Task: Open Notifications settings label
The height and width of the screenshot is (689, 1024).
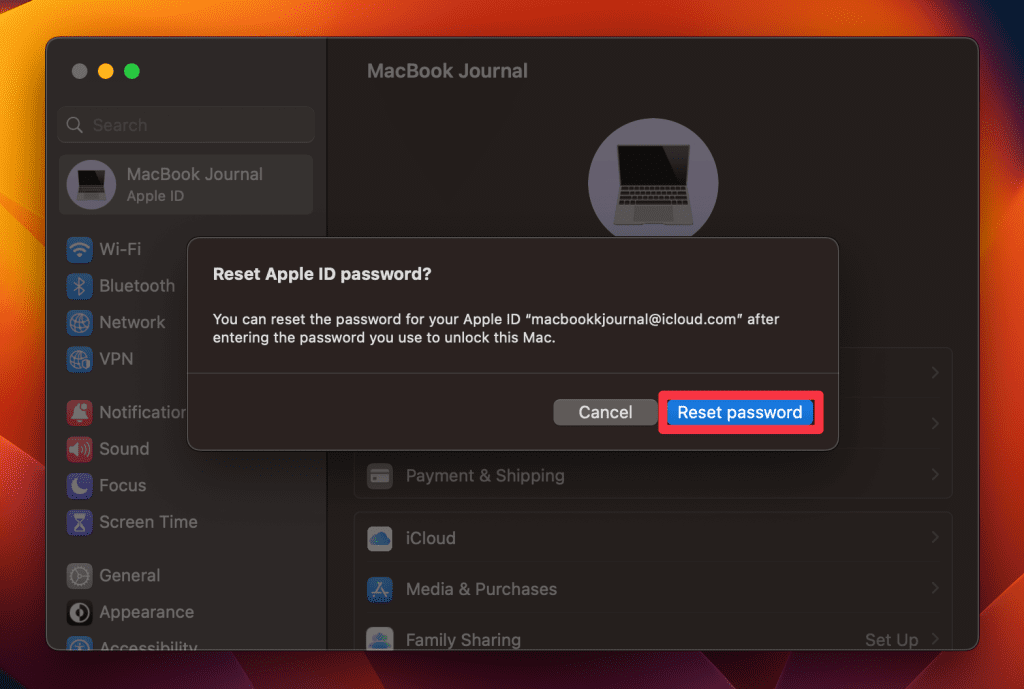Action: [x=143, y=412]
